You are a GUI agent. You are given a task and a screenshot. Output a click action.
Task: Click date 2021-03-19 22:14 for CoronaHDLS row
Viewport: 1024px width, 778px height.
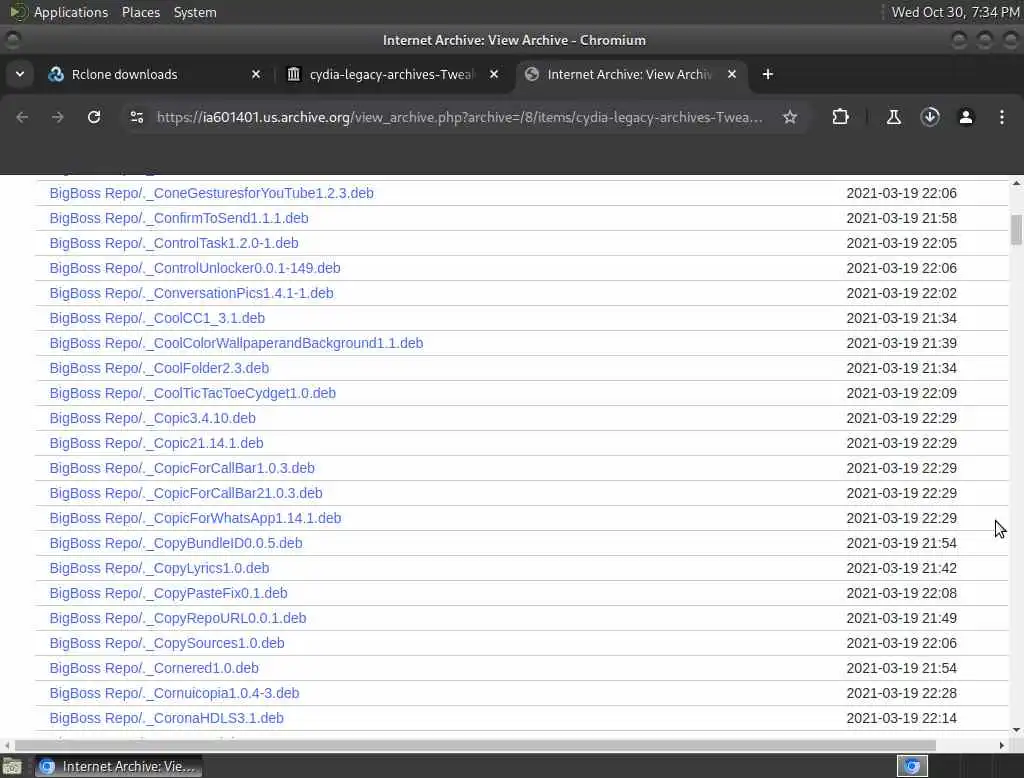tap(901, 719)
